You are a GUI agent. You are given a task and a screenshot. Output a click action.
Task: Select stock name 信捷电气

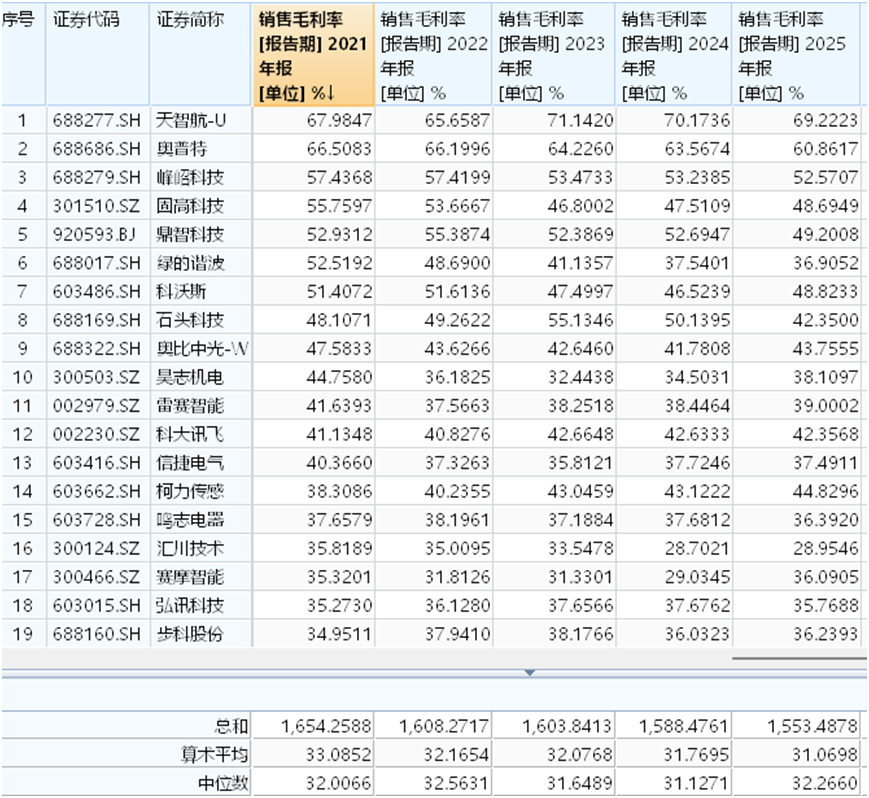pos(190,463)
